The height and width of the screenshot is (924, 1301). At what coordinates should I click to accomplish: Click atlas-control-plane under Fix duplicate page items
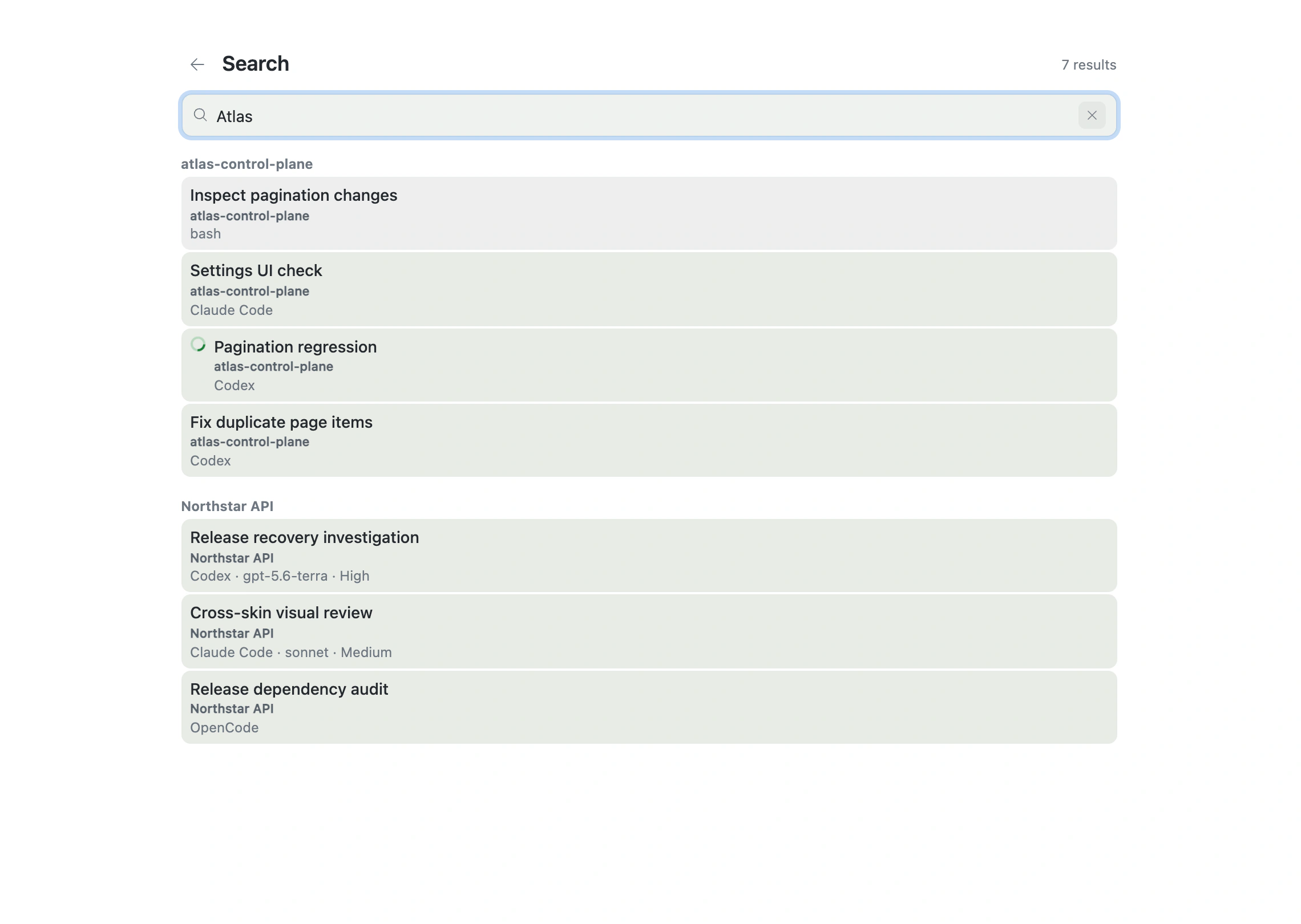[x=250, y=442]
